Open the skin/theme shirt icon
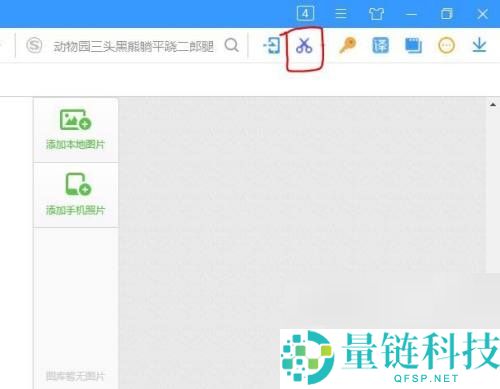The width and height of the screenshot is (500, 389). (376, 14)
